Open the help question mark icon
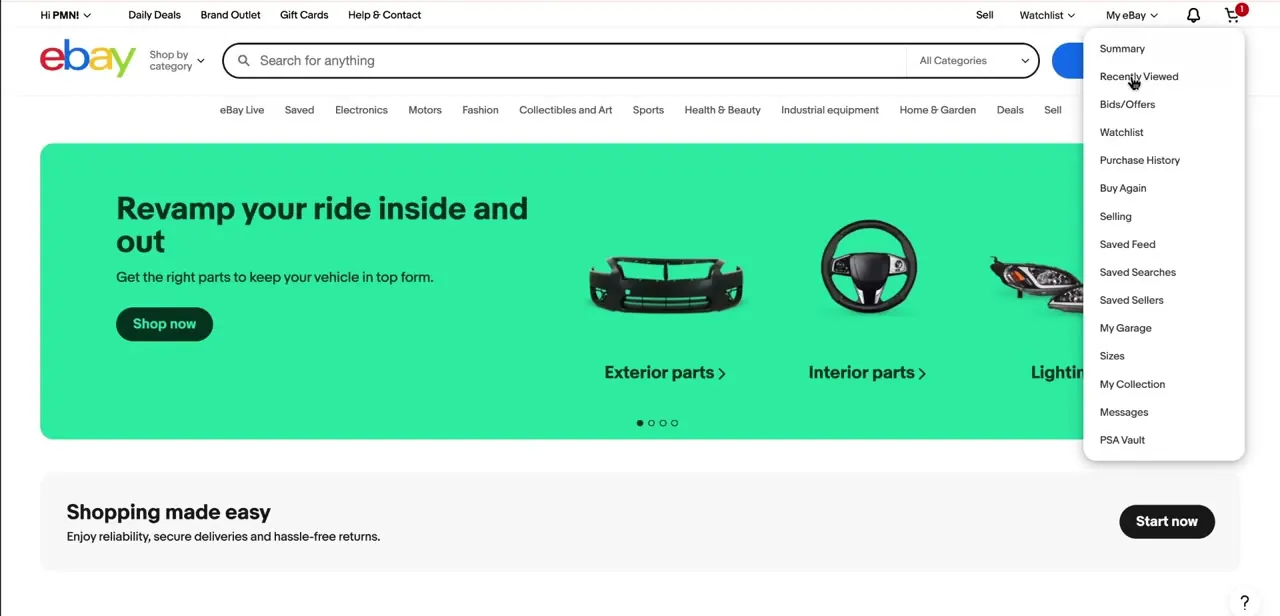1280x616 pixels. click(x=1244, y=602)
